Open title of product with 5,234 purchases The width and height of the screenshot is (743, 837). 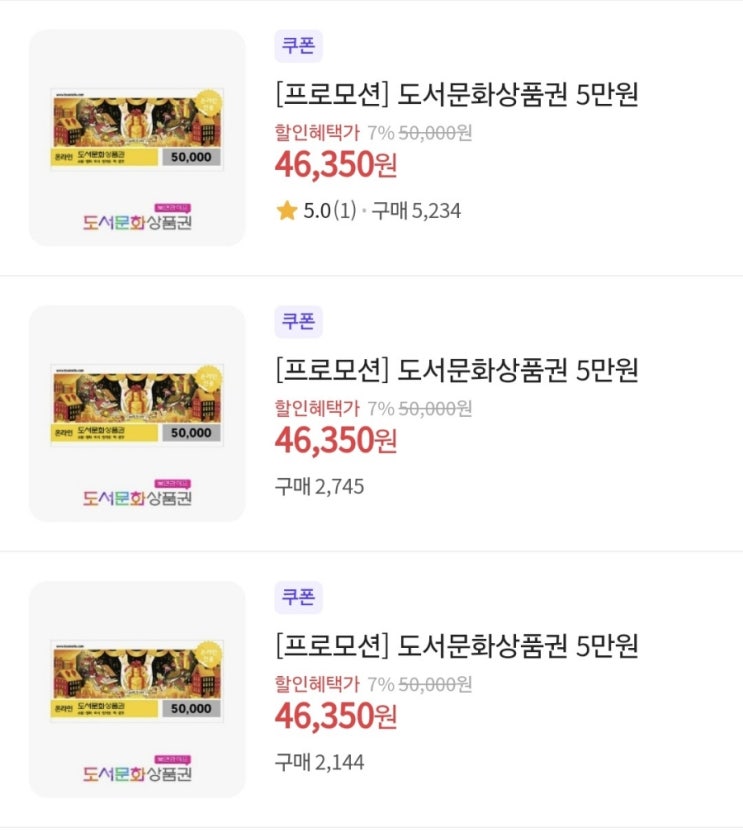[x=456, y=95]
